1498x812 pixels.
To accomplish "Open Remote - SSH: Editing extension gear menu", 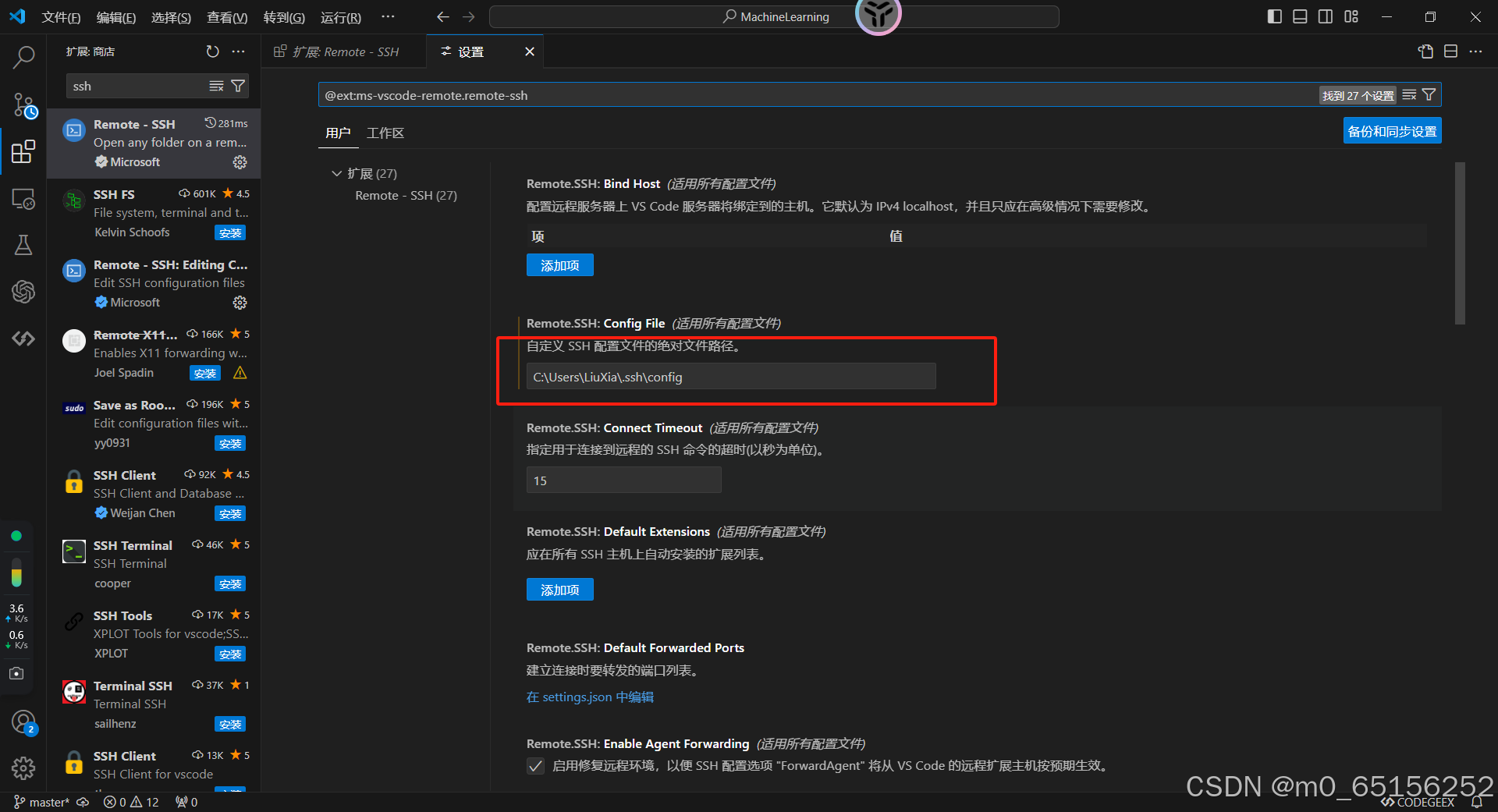I will point(240,303).
